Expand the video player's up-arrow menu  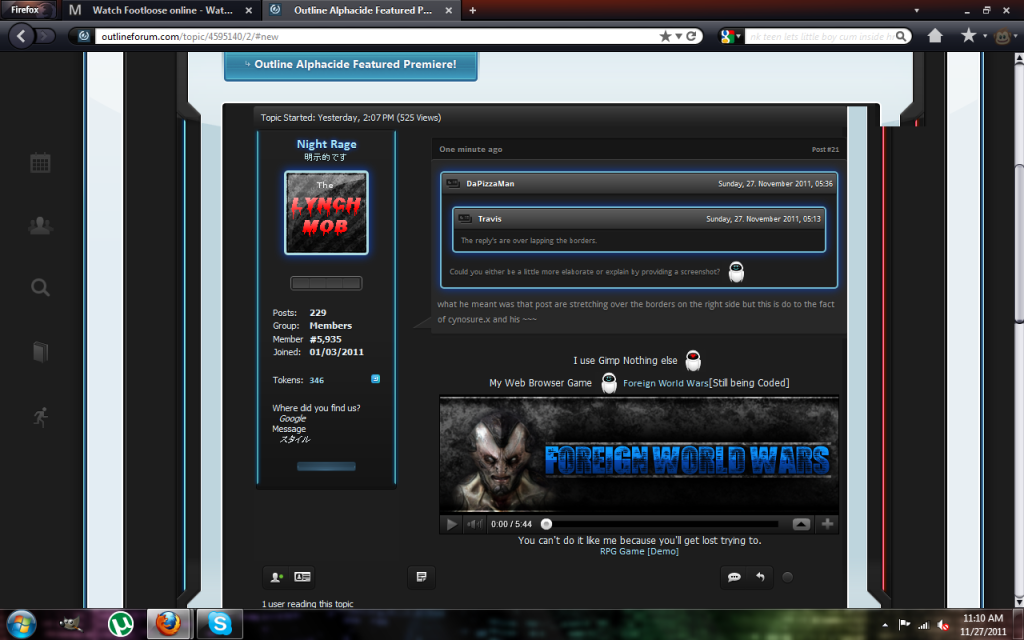pos(801,524)
